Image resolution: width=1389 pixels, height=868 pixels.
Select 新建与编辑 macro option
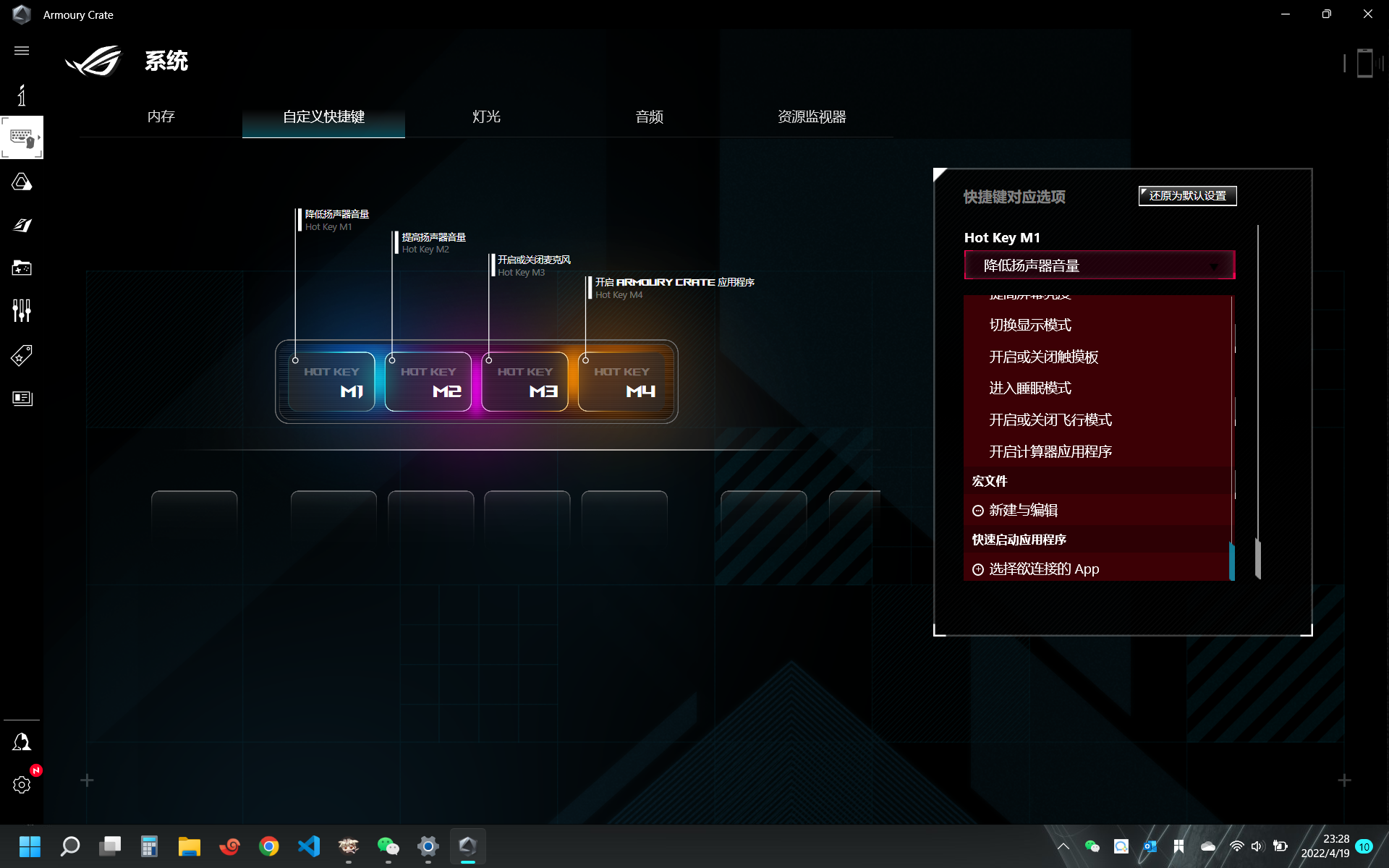1097,511
